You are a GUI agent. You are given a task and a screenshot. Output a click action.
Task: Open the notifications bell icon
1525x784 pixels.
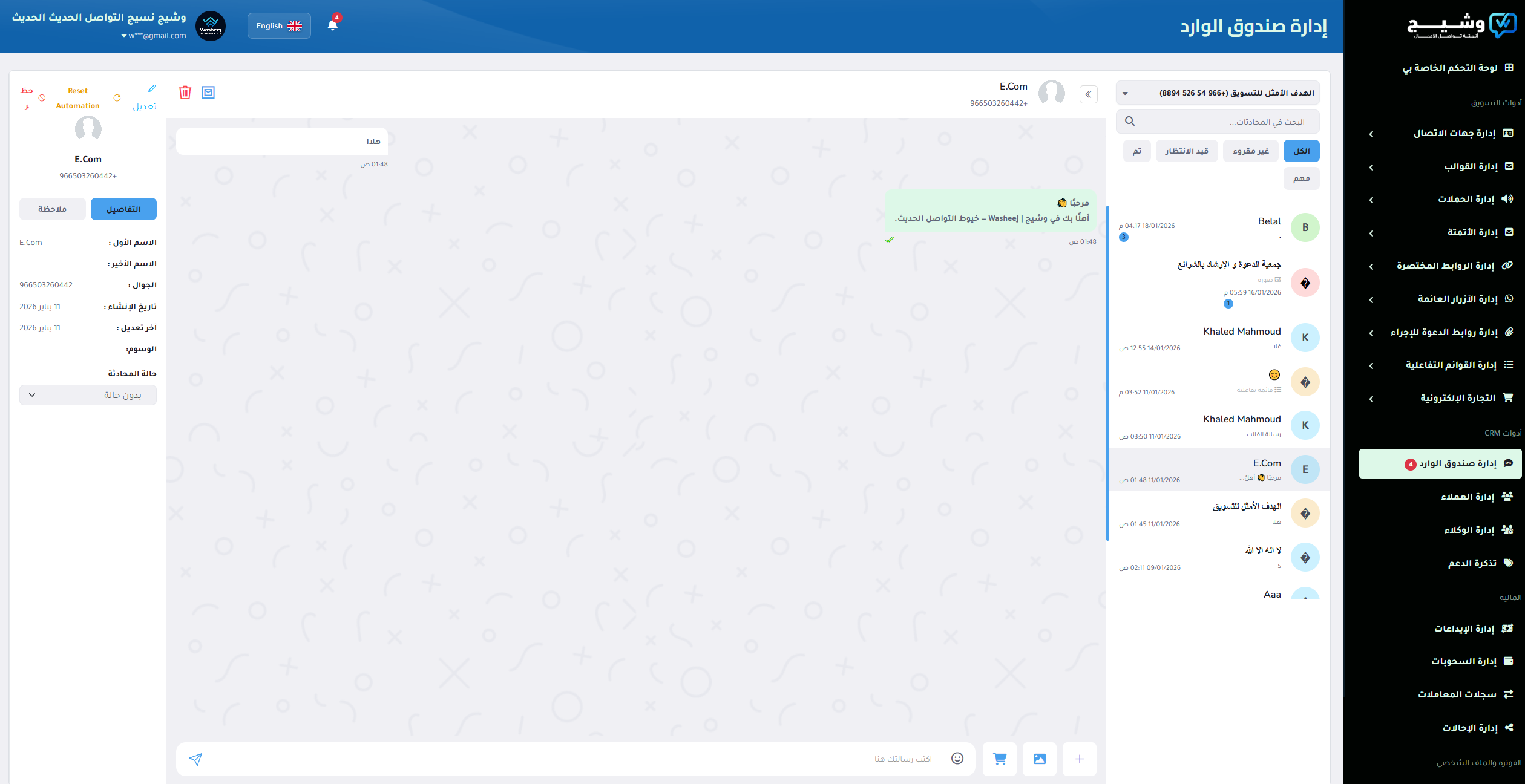332,25
